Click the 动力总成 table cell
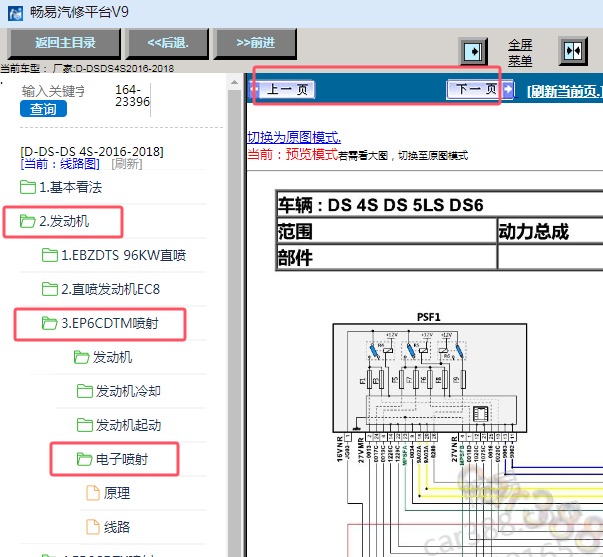This screenshot has width=603, height=557. tap(550, 231)
